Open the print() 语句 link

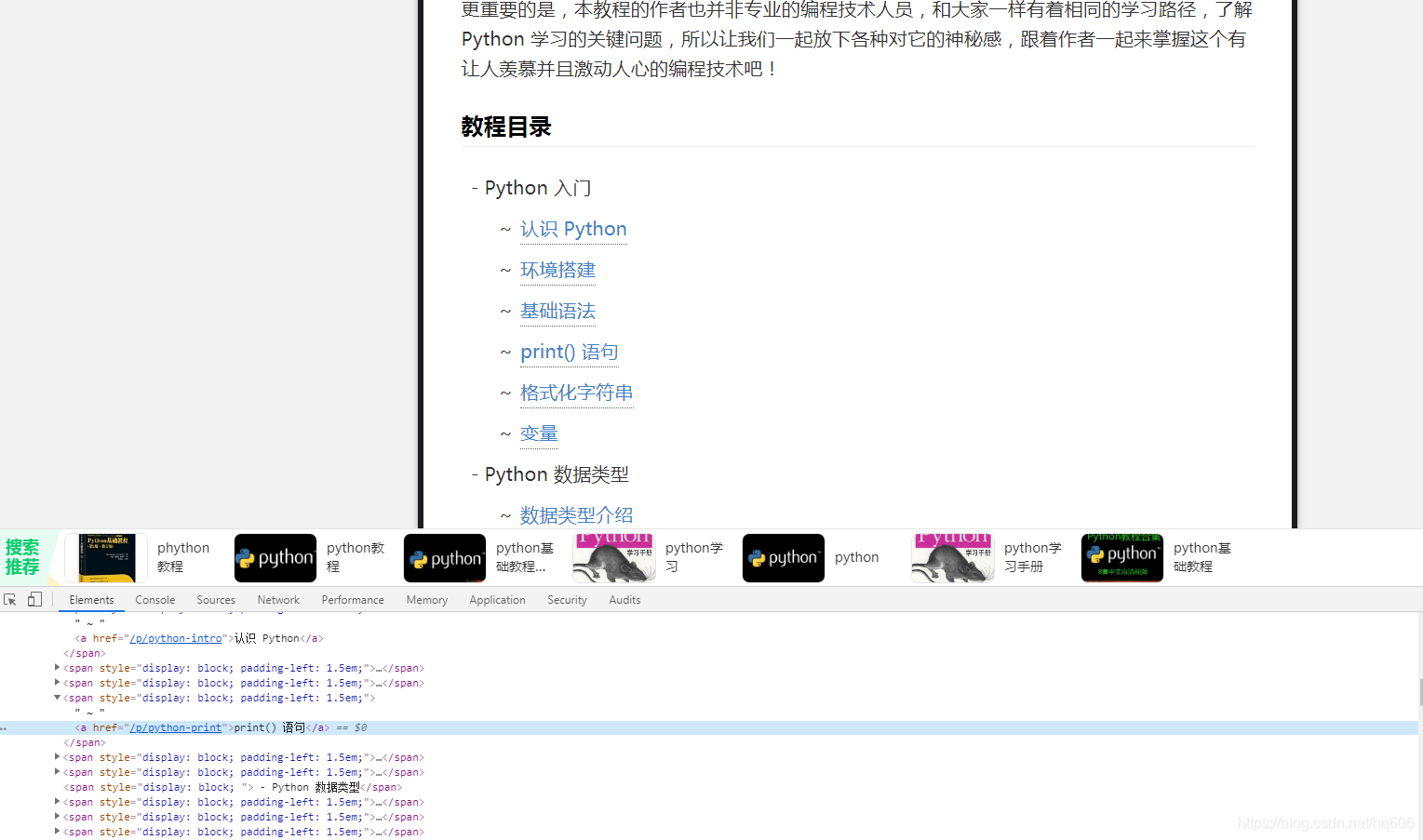[569, 352]
